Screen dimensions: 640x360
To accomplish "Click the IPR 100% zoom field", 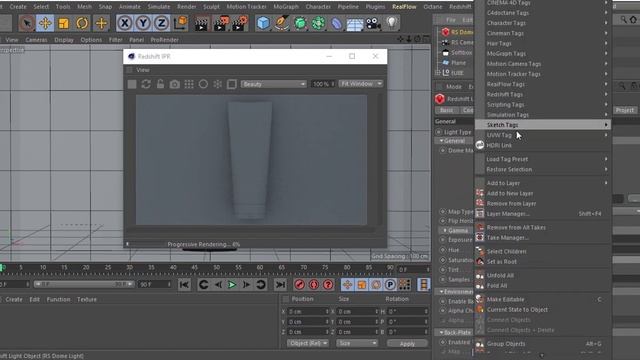I will click(x=322, y=84).
